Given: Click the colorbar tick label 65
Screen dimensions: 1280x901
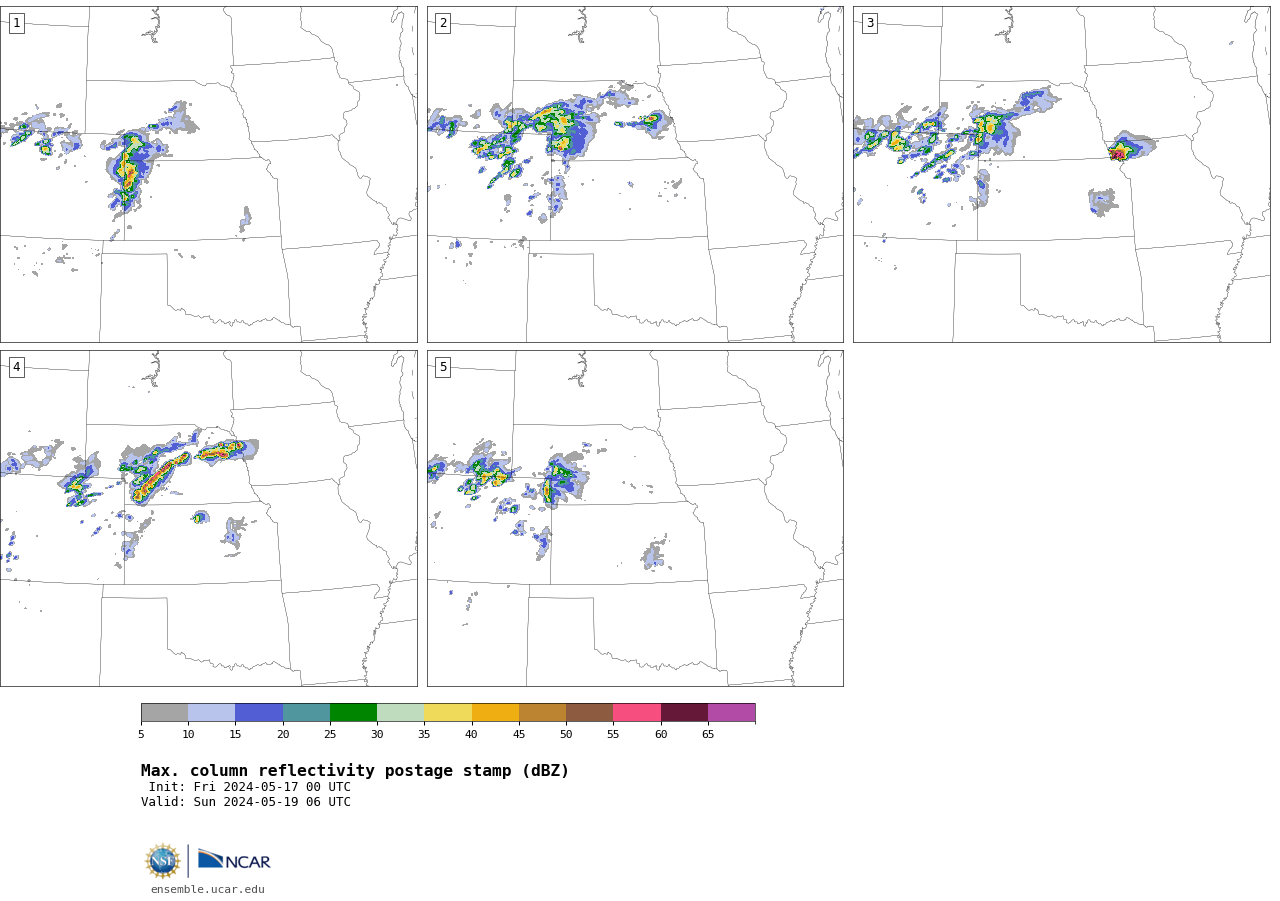Looking at the screenshot, I should [x=708, y=734].
